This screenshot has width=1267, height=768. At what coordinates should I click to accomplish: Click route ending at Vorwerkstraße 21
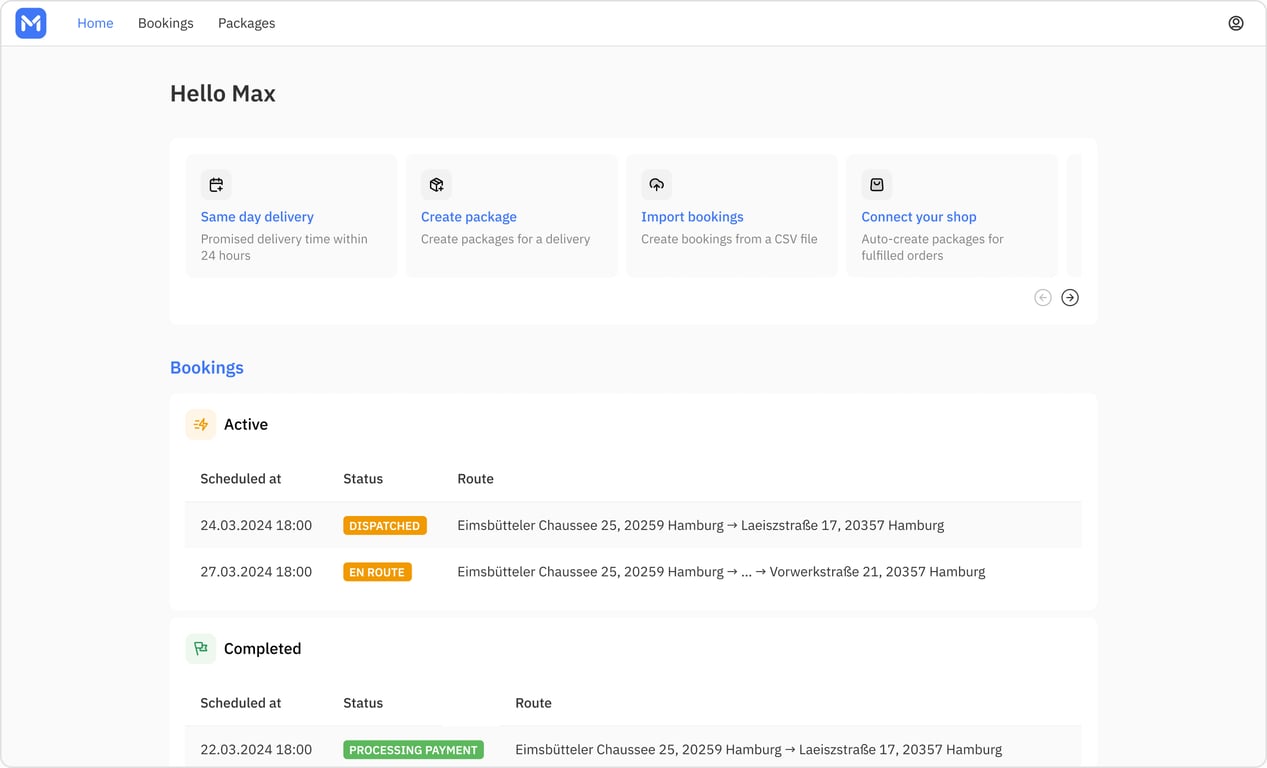pos(721,572)
